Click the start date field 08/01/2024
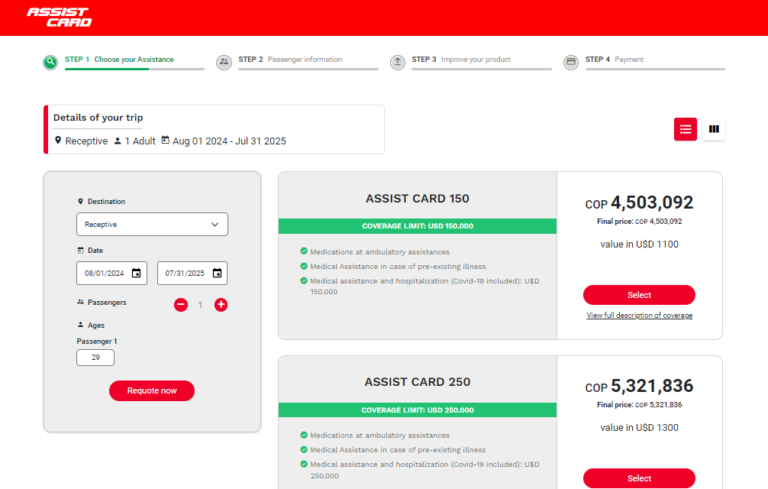The image size is (768, 489). pyautogui.click(x=112, y=273)
